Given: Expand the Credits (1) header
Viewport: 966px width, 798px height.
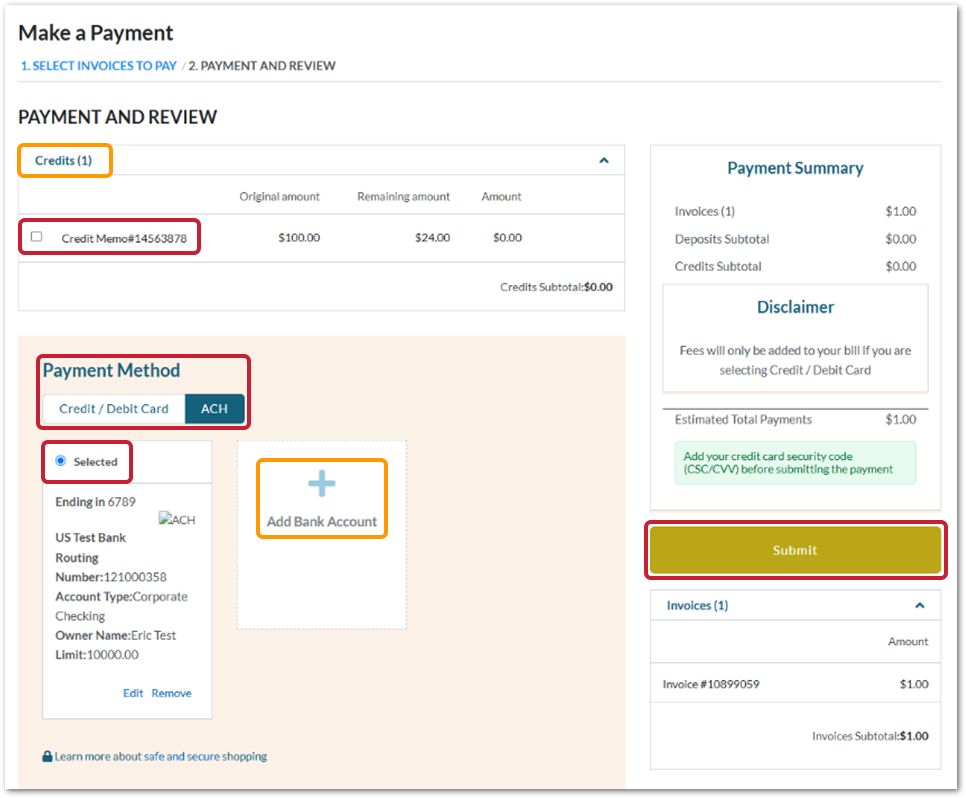Looking at the screenshot, I should (64, 160).
